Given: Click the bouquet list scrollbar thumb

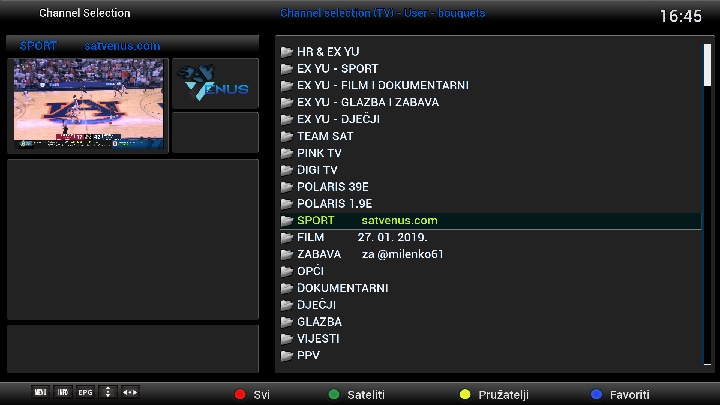Looking at the screenshot, I should coord(707,65).
